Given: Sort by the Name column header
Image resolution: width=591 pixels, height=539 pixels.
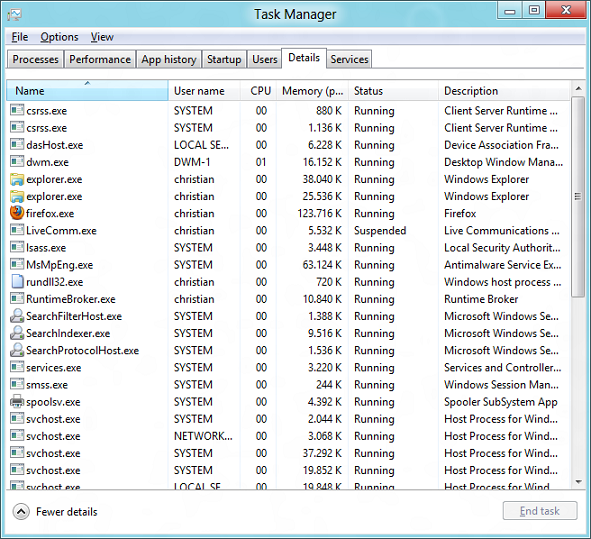Looking at the screenshot, I should coord(87,90).
